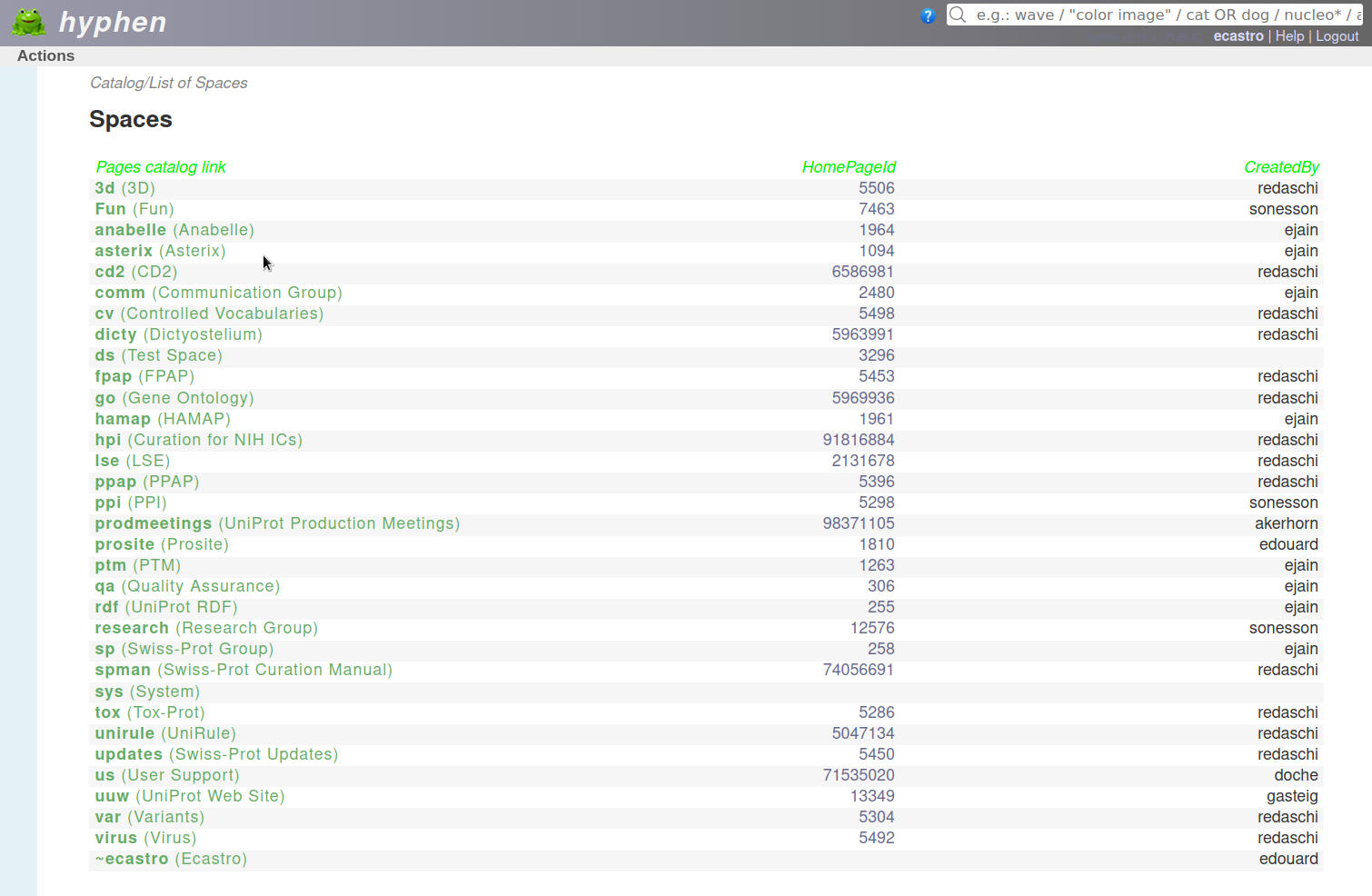Open the qa (Quality Assurance) space
This screenshot has height=896, width=1372.
(x=187, y=586)
